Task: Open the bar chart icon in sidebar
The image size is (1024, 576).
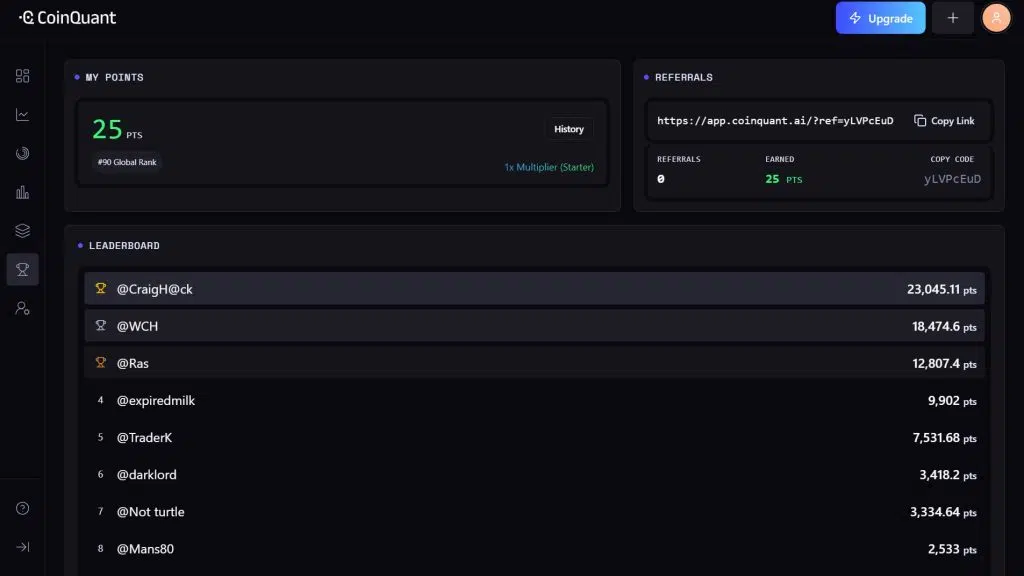Action: pos(22,192)
